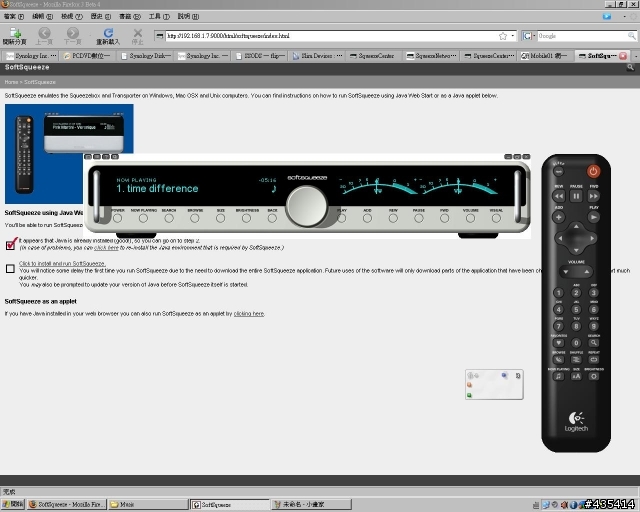Click number 5 on the remote keypad
Screen dimensions: 640x512
(576, 309)
